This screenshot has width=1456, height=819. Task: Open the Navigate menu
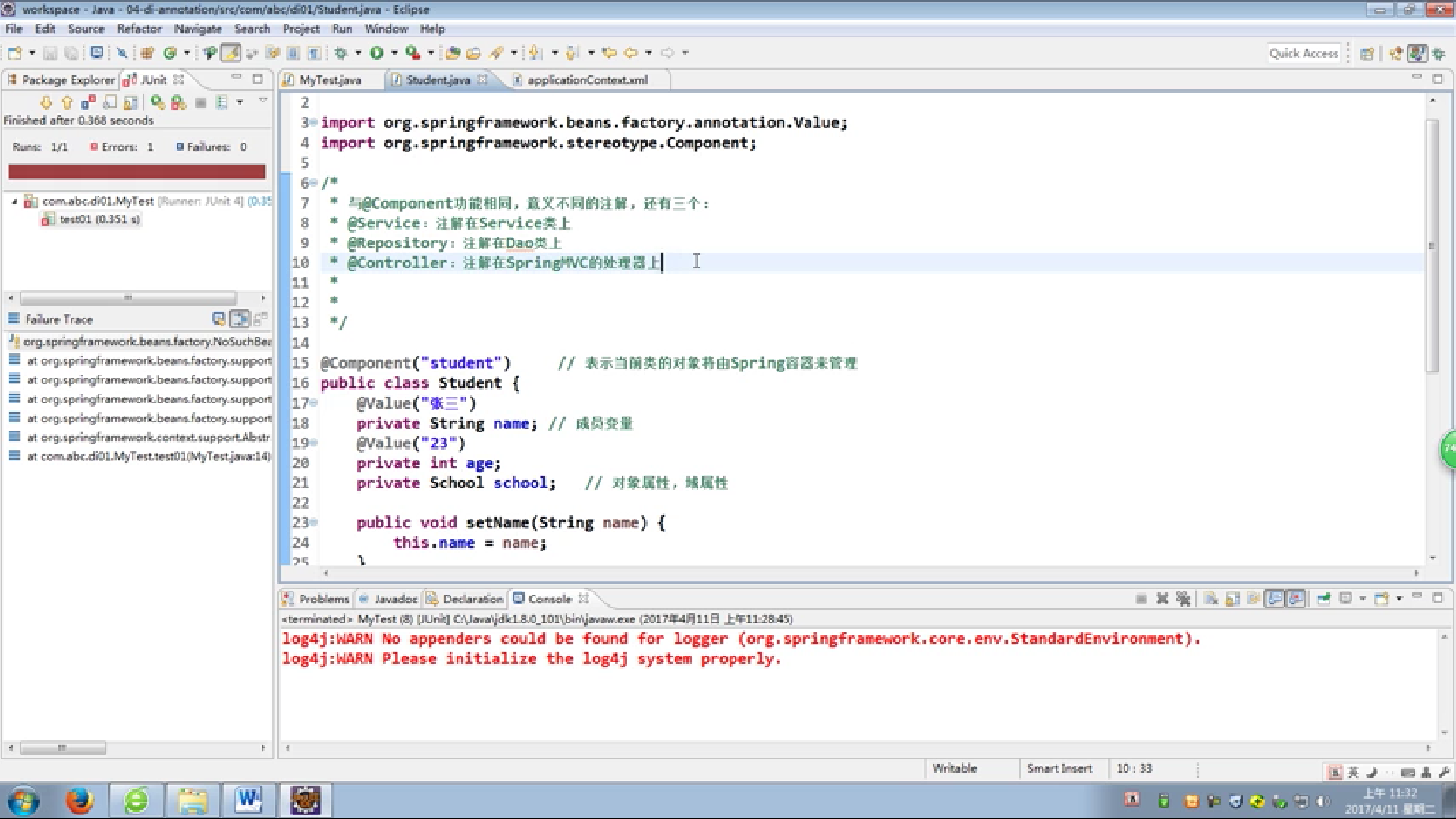[x=197, y=29]
